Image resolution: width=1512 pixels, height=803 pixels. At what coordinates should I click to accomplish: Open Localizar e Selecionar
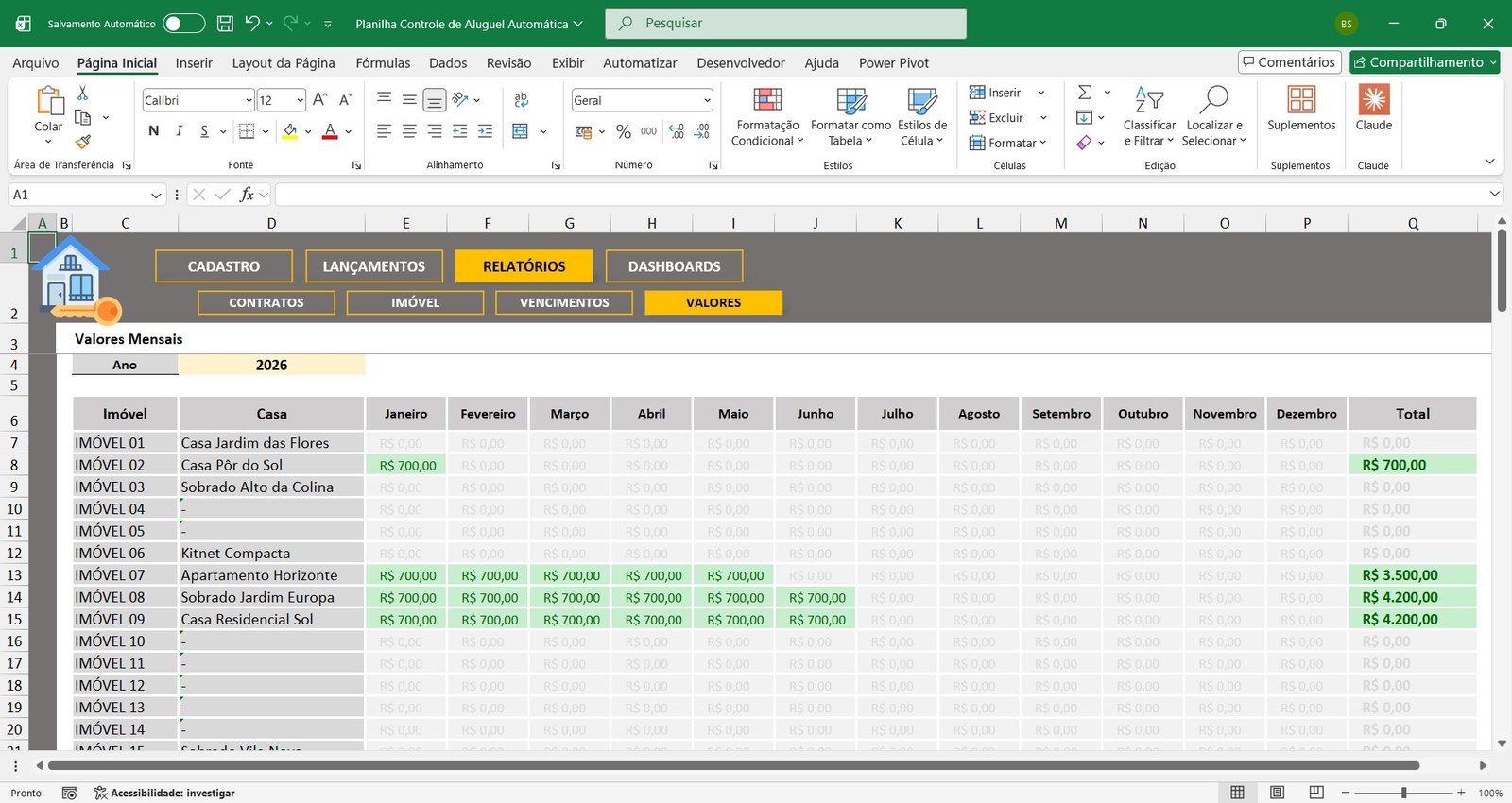pyautogui.click(x=1214, y=116)
